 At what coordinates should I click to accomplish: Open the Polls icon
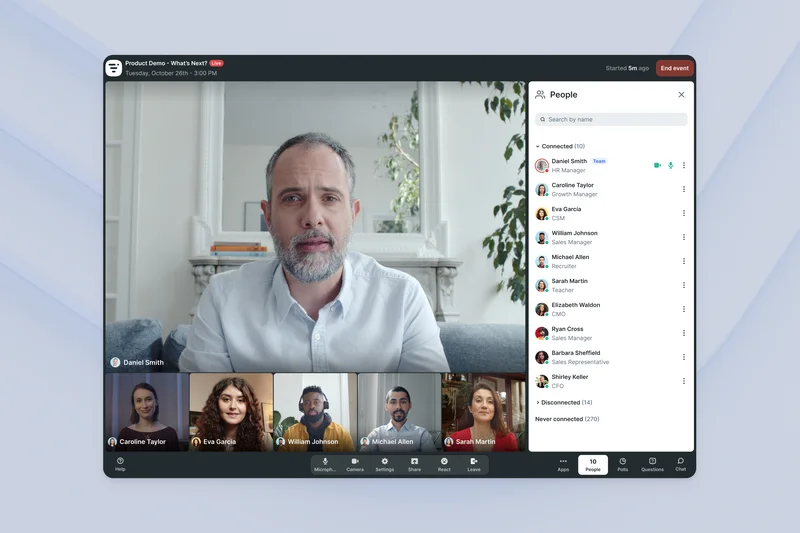622,464
